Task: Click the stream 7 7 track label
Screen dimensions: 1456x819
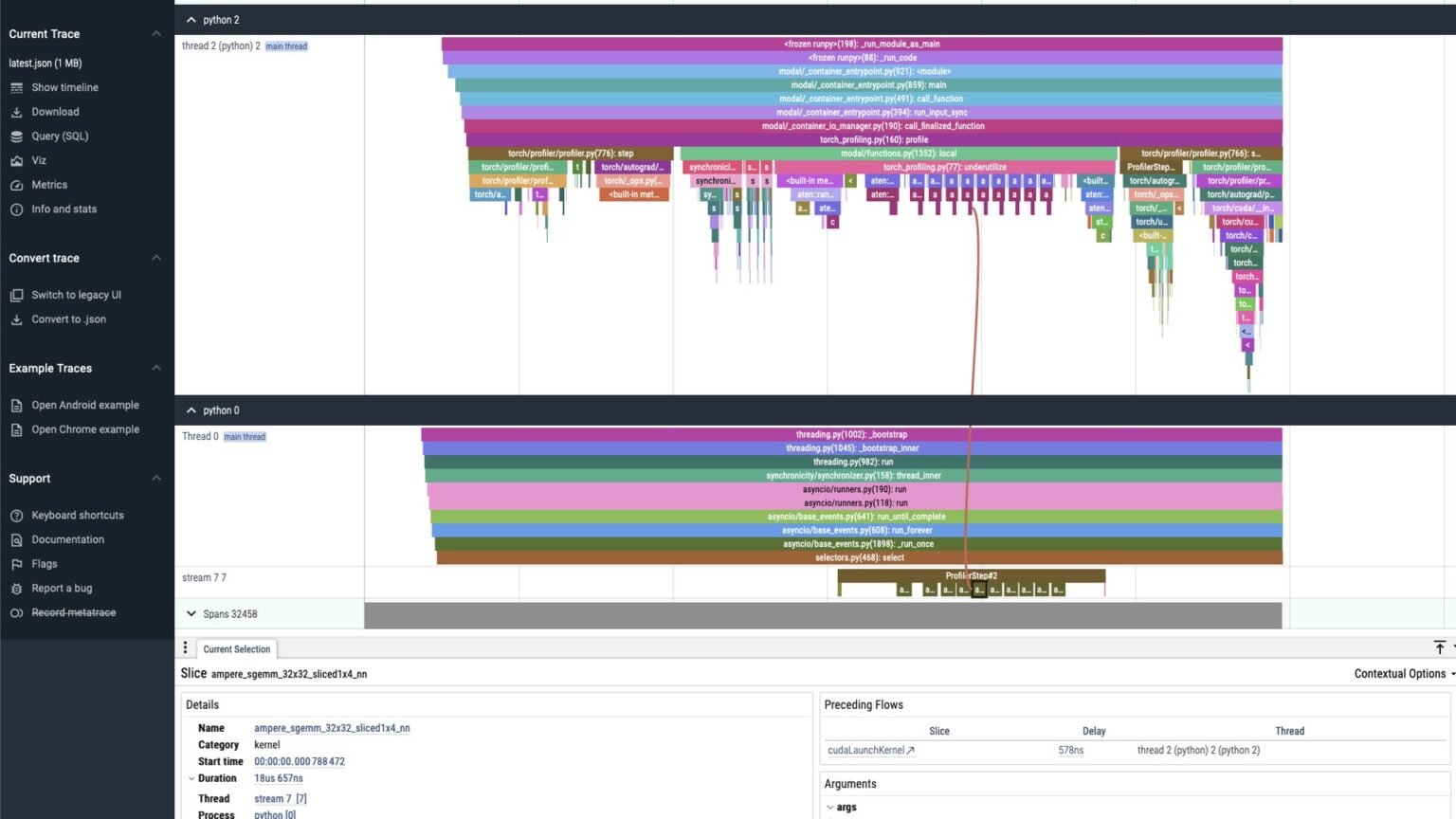Action: click(x=204, y=577)
